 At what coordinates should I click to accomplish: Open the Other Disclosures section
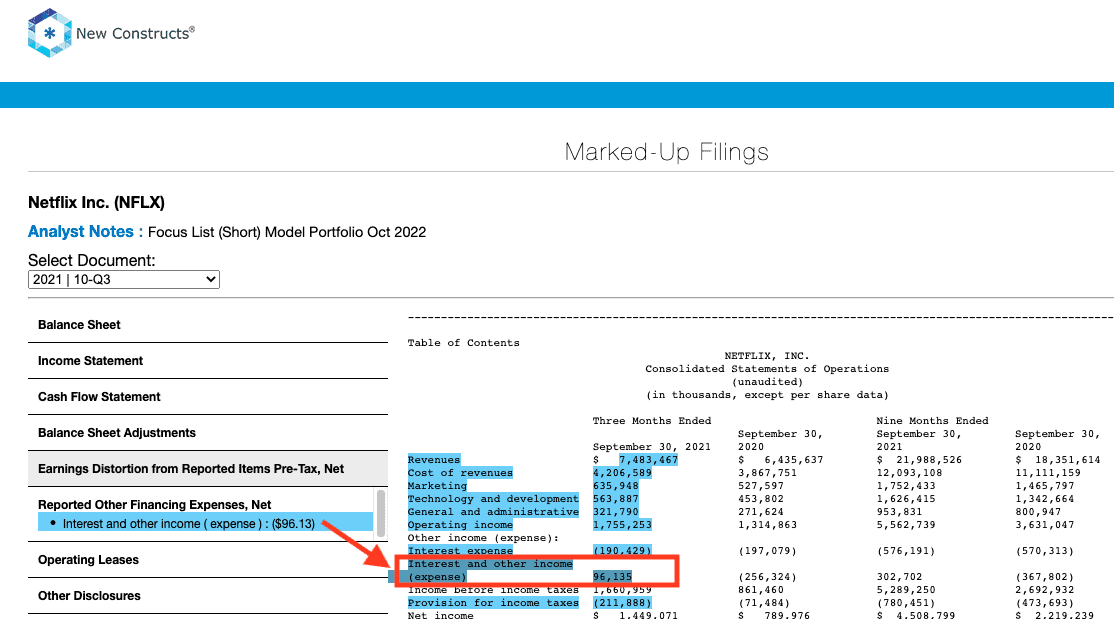207,596
